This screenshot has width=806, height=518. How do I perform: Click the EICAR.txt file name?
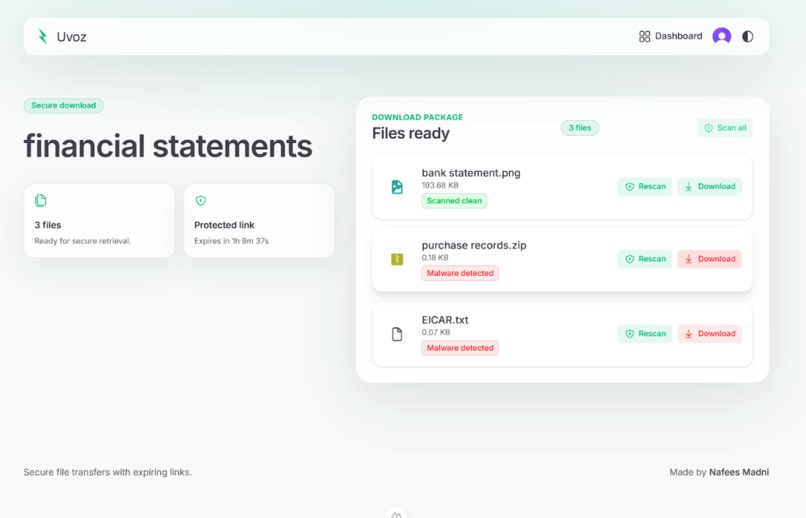445,320
